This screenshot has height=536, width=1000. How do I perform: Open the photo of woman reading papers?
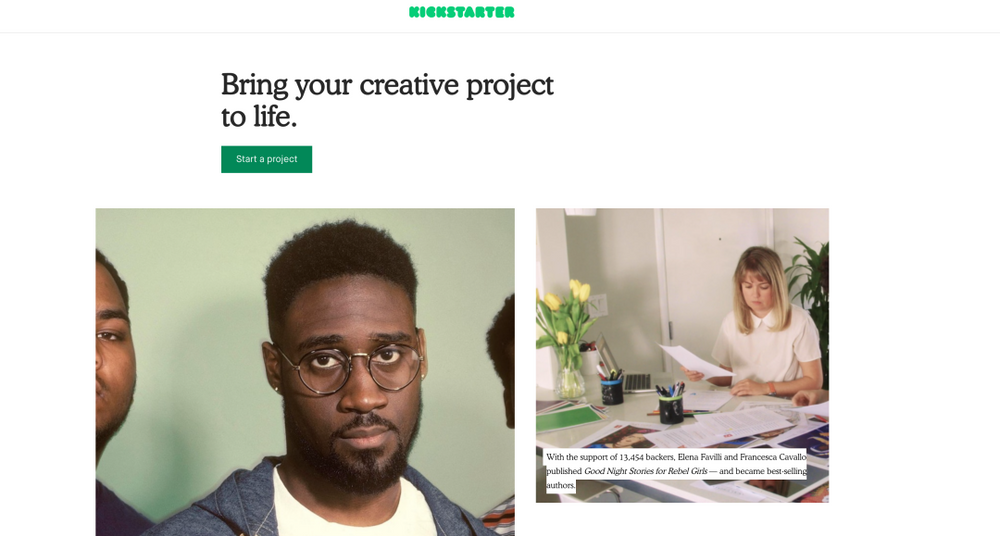click(x=682, y=355)
